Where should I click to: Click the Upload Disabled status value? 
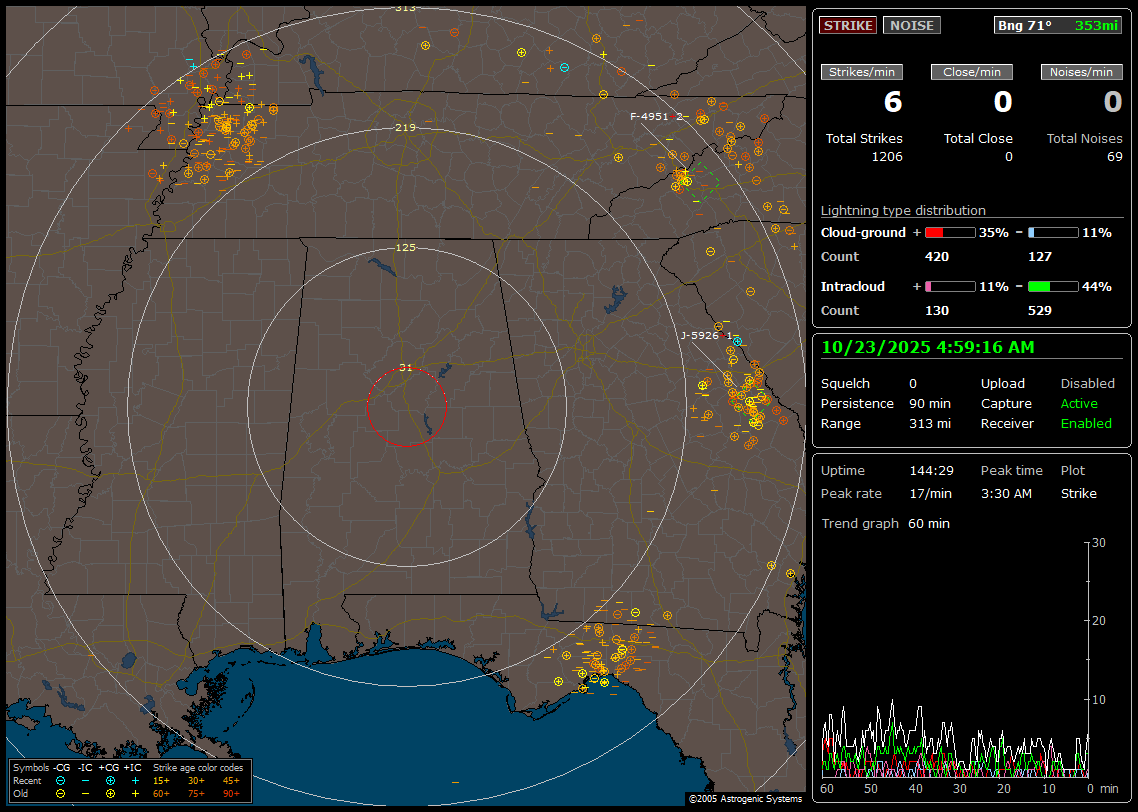1087,383
